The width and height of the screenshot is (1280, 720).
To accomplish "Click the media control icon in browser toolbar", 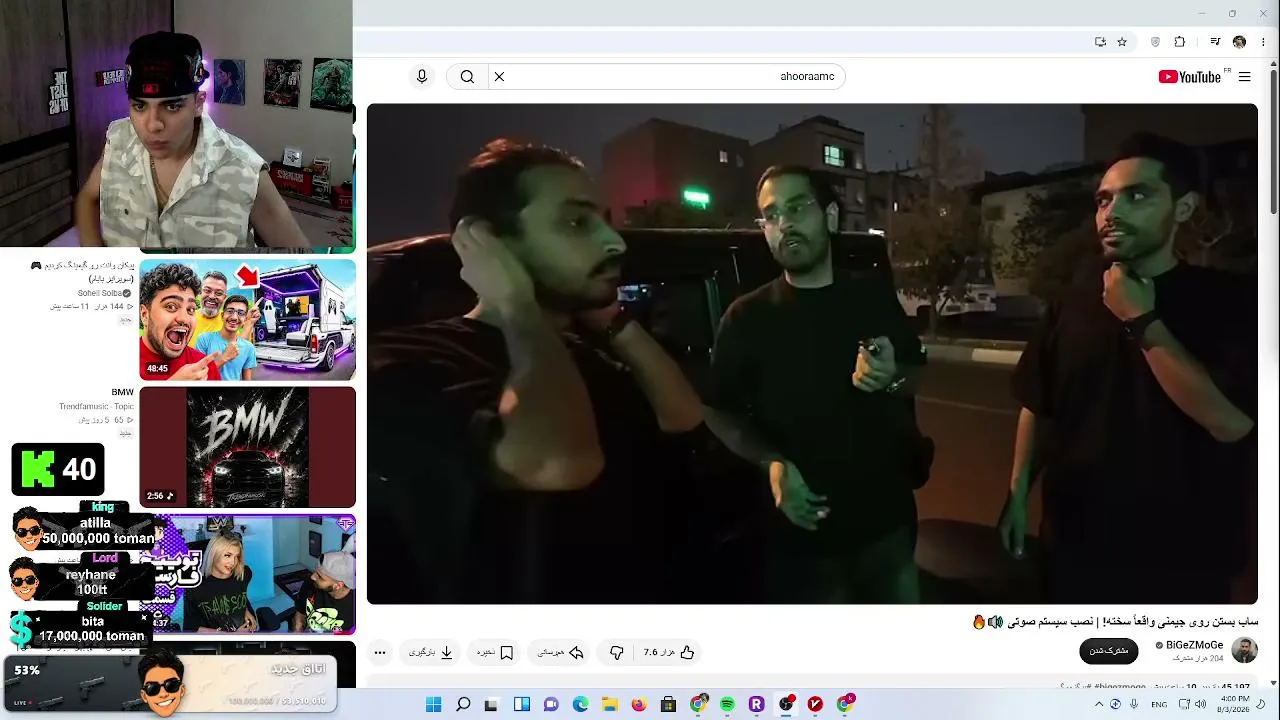I will 1215,42.
